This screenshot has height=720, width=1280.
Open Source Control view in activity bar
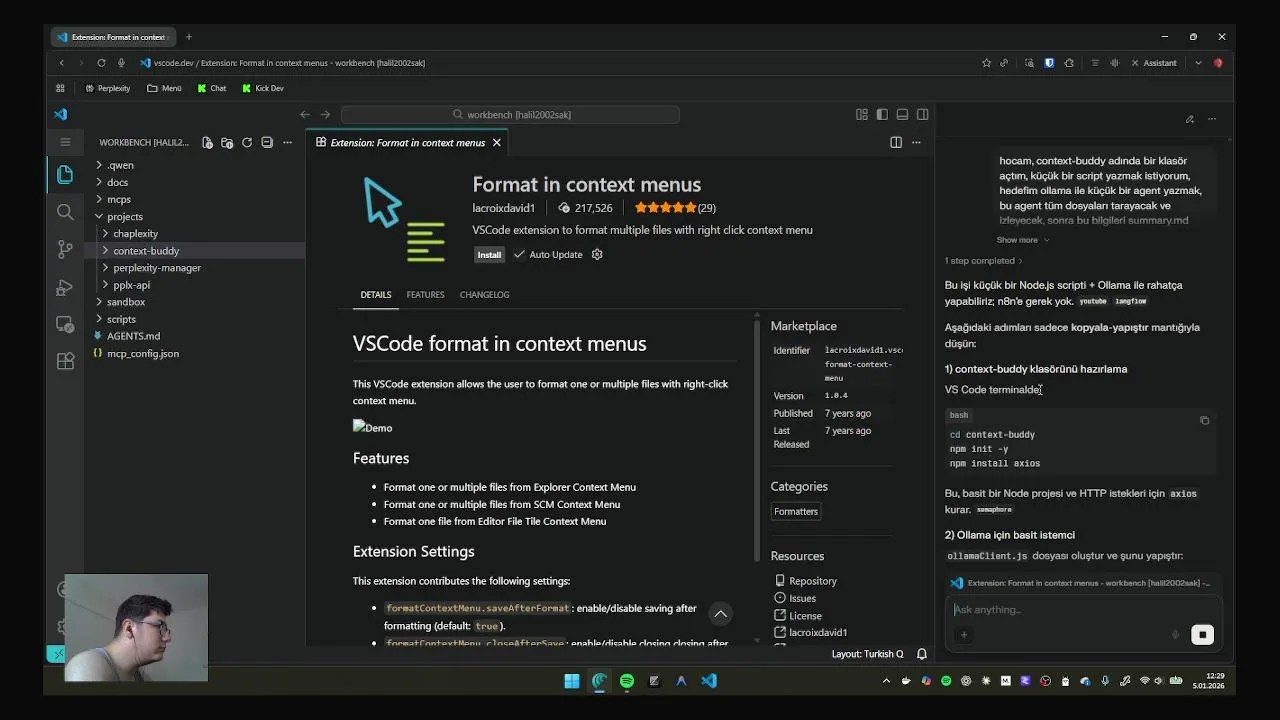point(65,249)
